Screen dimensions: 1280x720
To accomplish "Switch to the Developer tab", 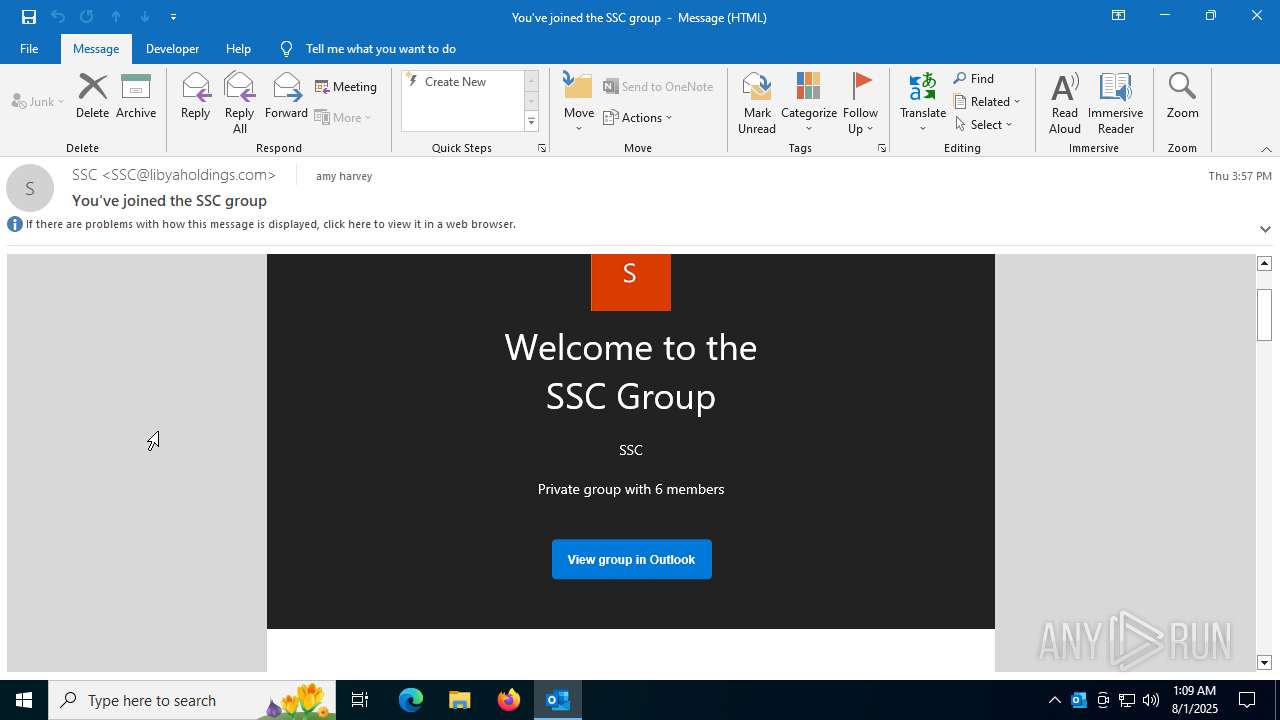I will [172, 49].
